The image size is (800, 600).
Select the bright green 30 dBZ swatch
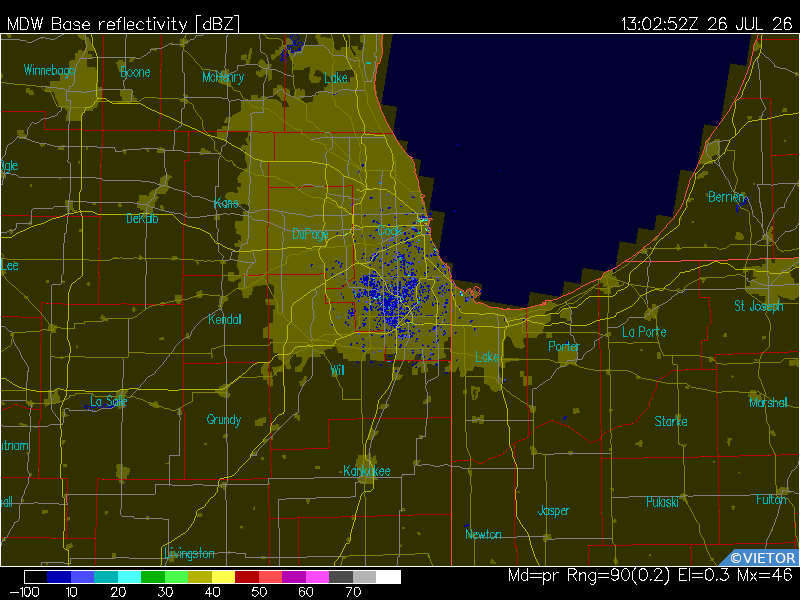click(177, 577)
